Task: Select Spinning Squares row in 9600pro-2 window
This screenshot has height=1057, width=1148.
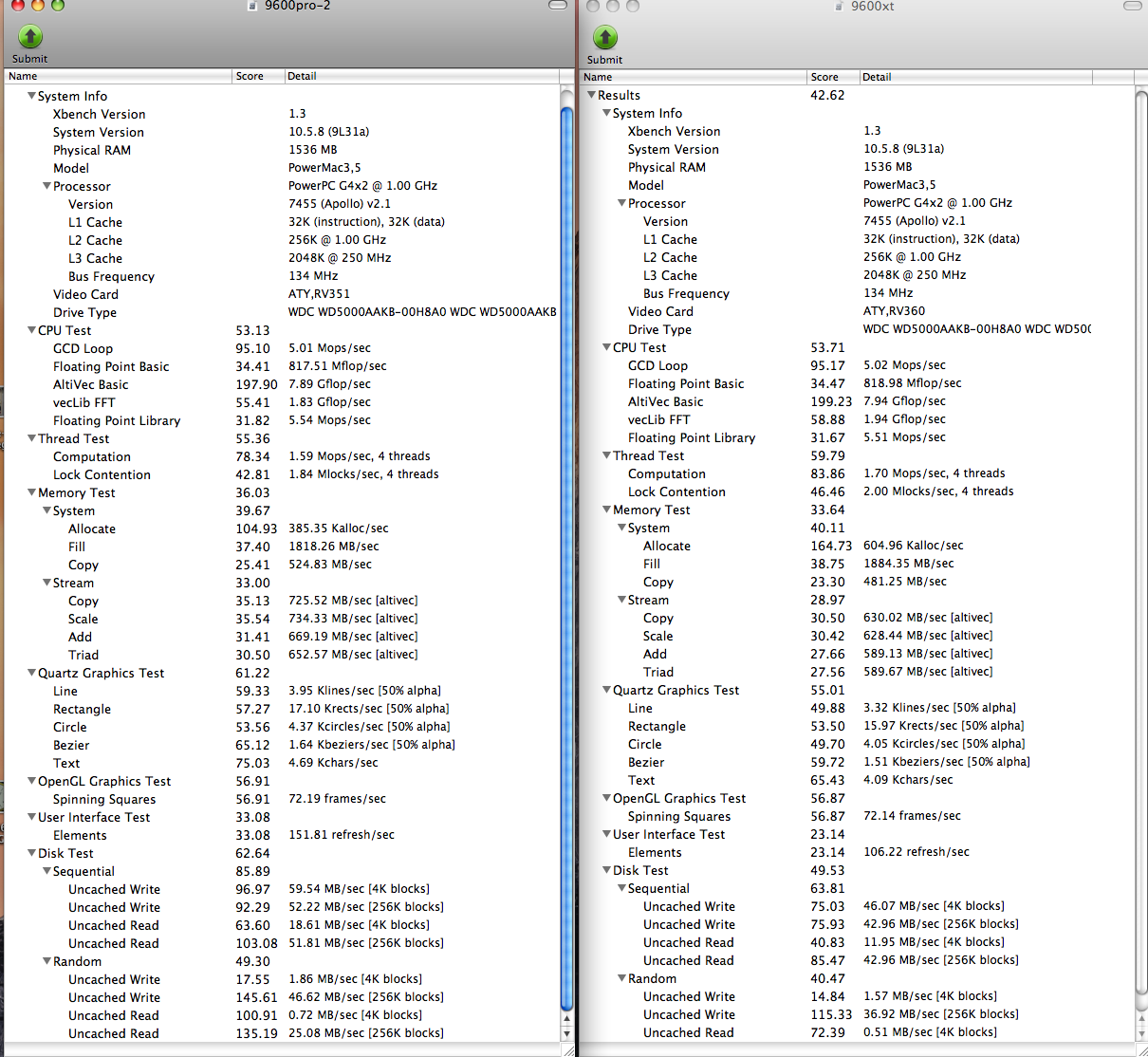Action: [282, 799]
